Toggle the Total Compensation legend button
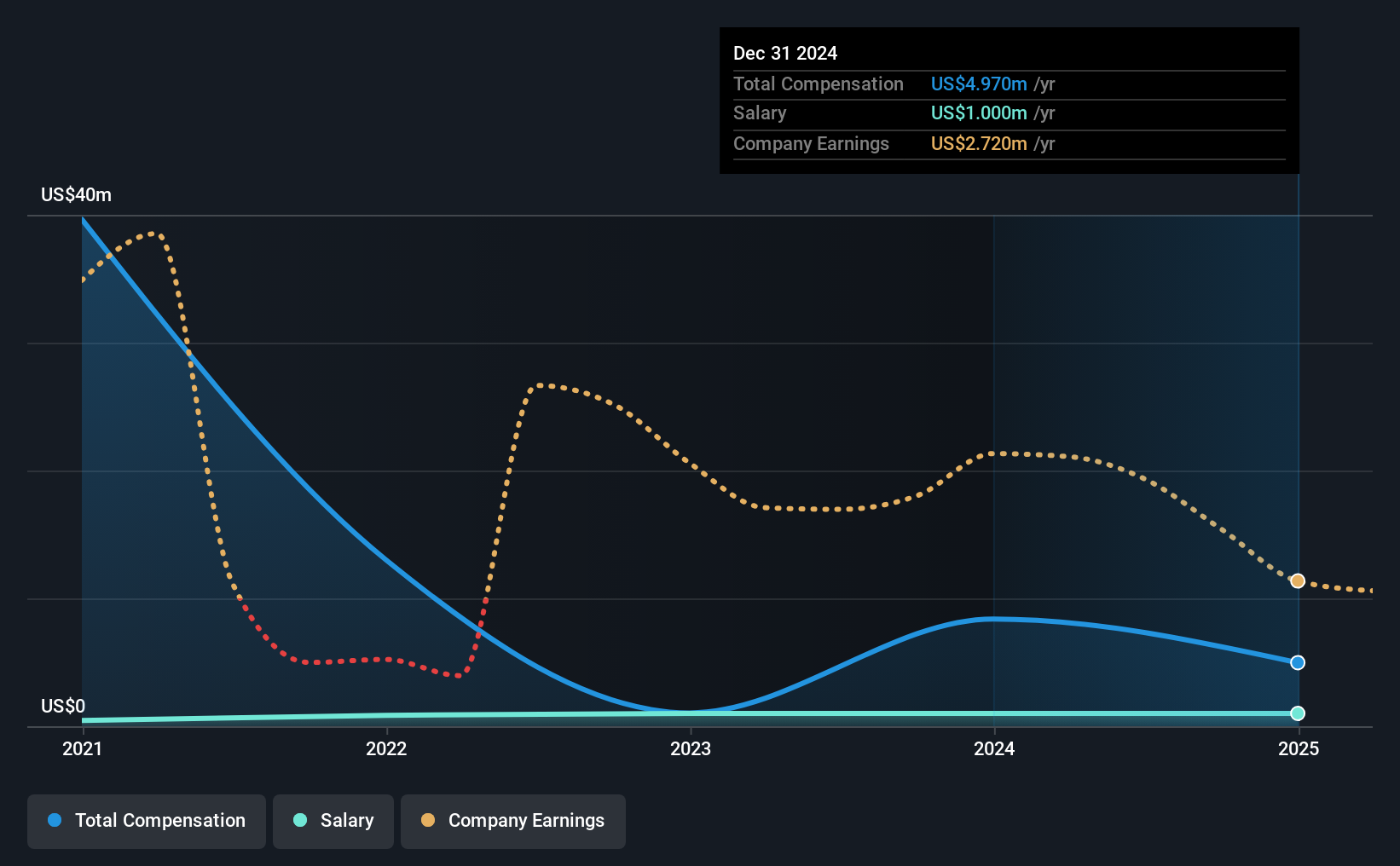Image resolution: width=1400 pixels, height=866 pixels. point(147,821)
